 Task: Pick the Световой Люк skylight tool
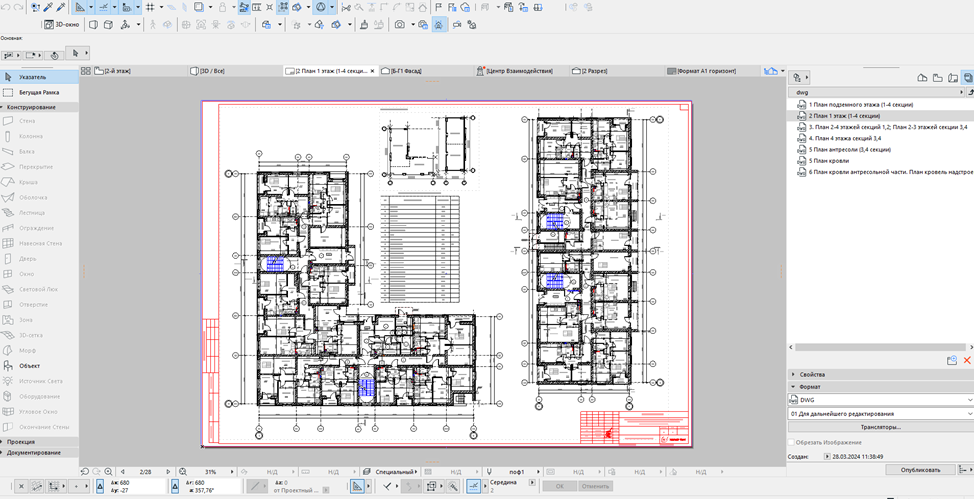39,289
